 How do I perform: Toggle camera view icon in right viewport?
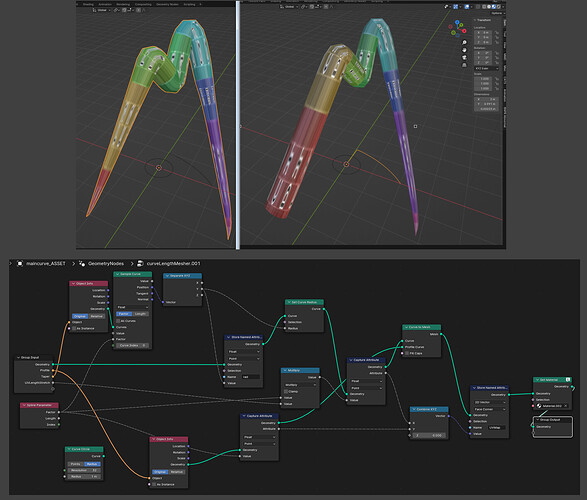click(x=464, y=57)
